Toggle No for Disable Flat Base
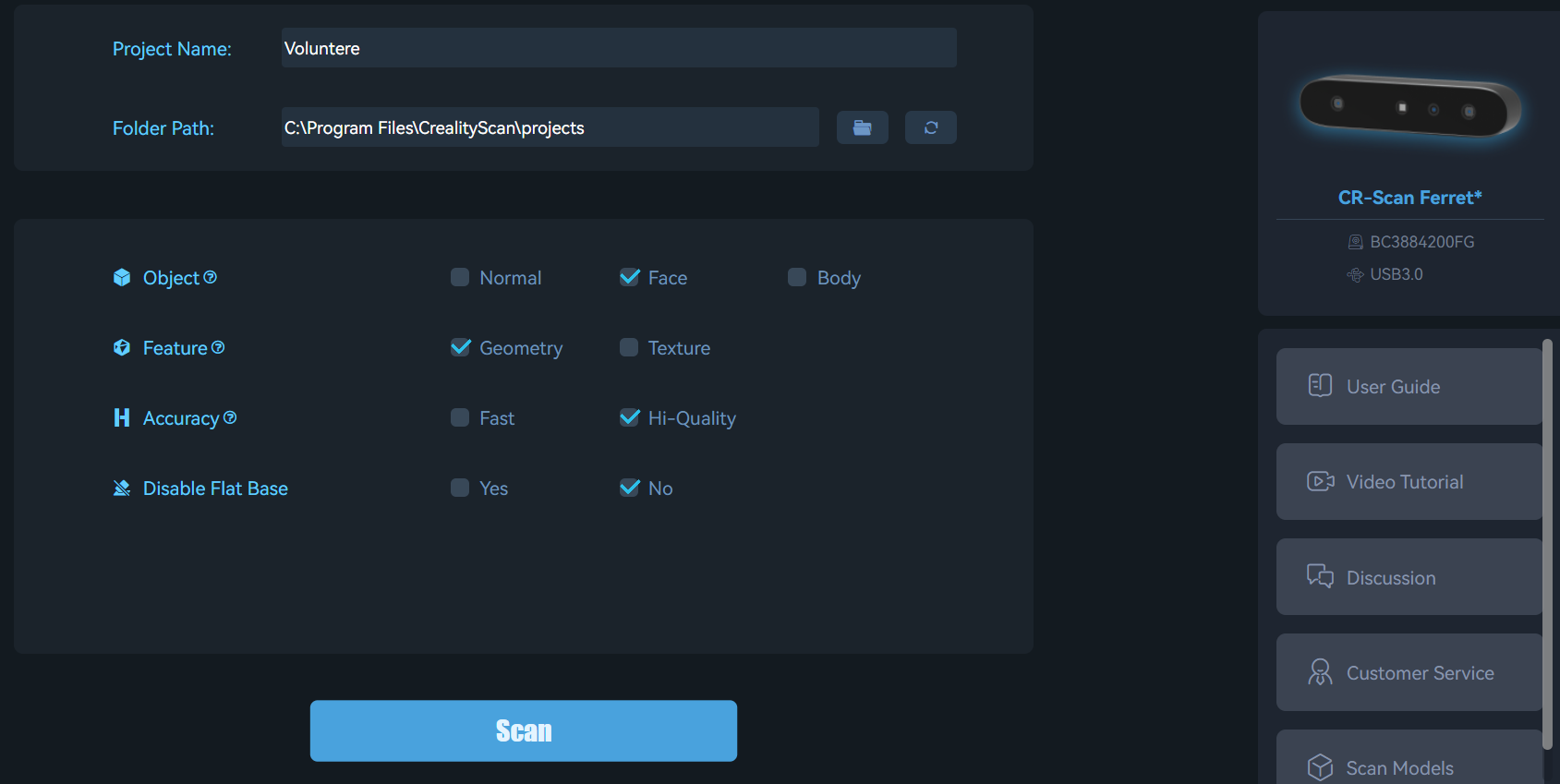 coord(629,488)
